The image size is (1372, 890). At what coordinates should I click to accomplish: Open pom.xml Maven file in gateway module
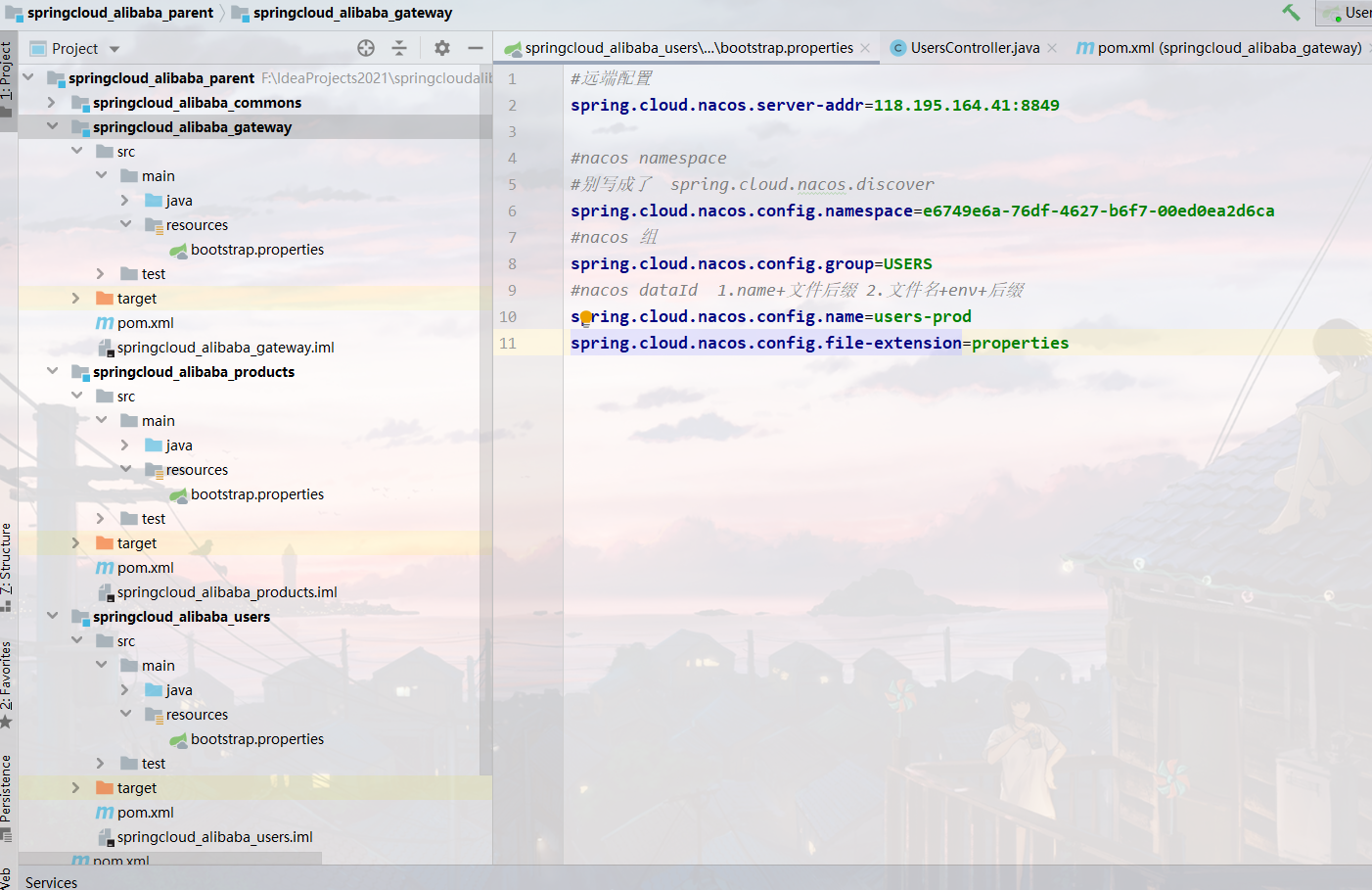pos(145,323)
